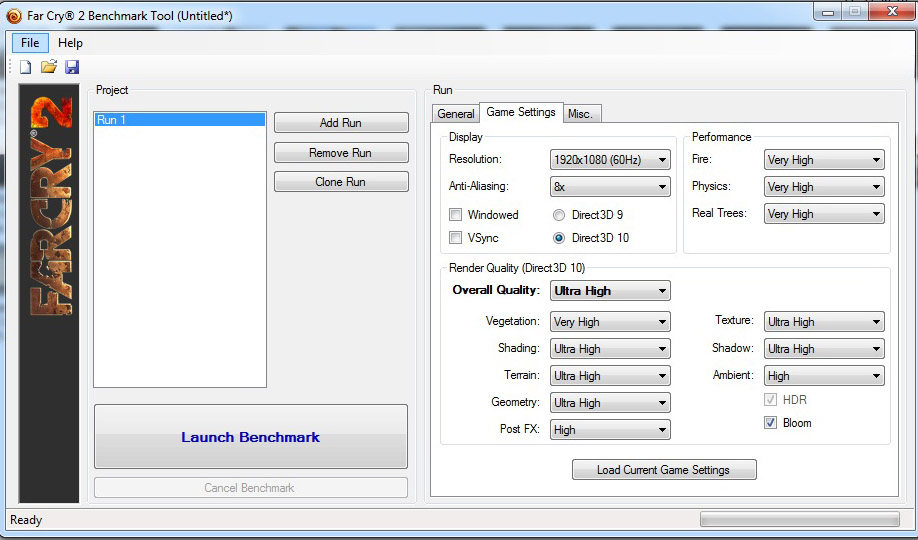Image resolution: width=918 pixels, height=540 pixels.
Task: Open the File menu
Action: click(x=30, y=43)
